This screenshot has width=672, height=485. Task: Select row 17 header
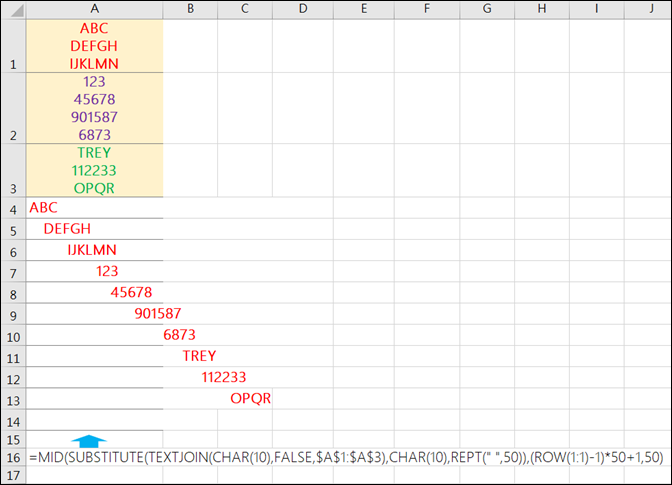13,475
